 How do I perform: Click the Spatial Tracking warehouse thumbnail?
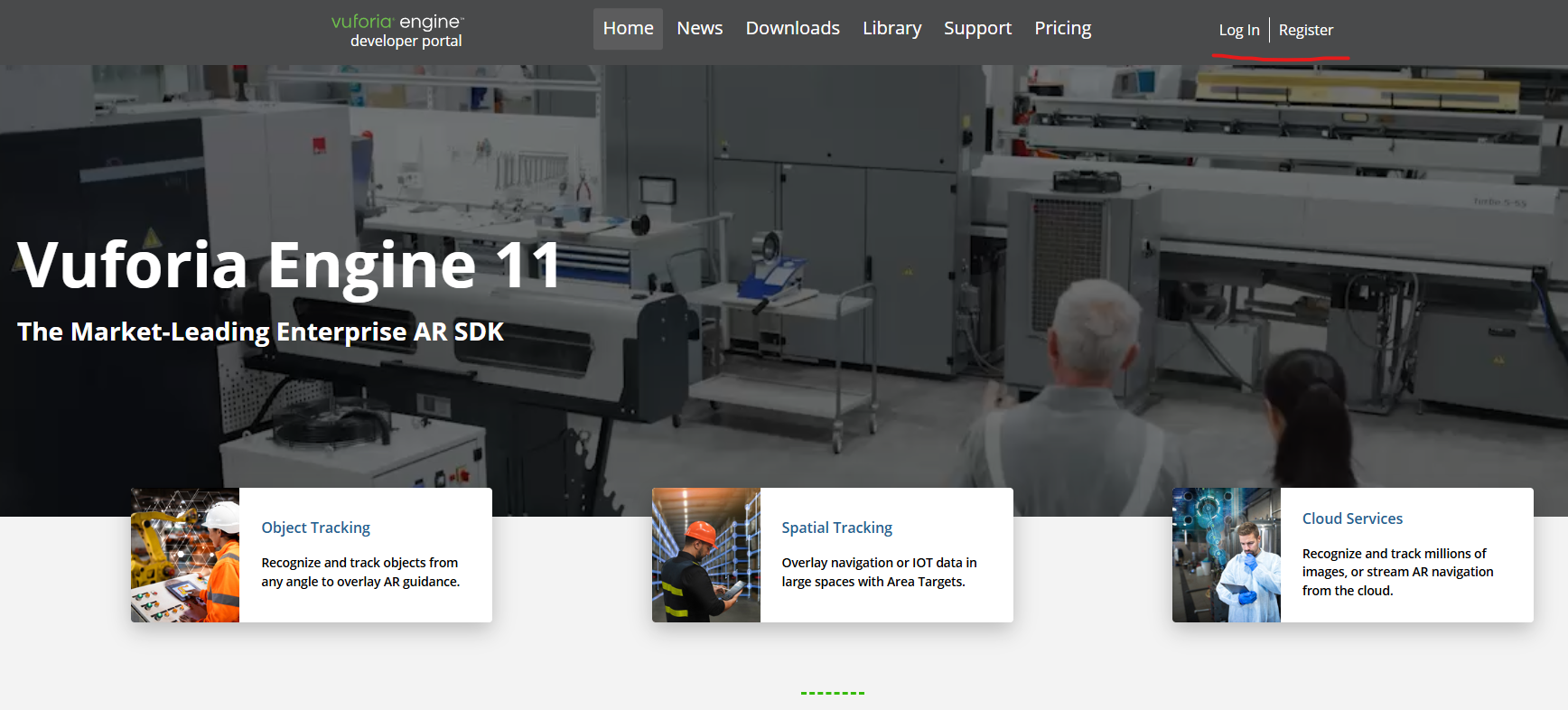coord(706,555)
